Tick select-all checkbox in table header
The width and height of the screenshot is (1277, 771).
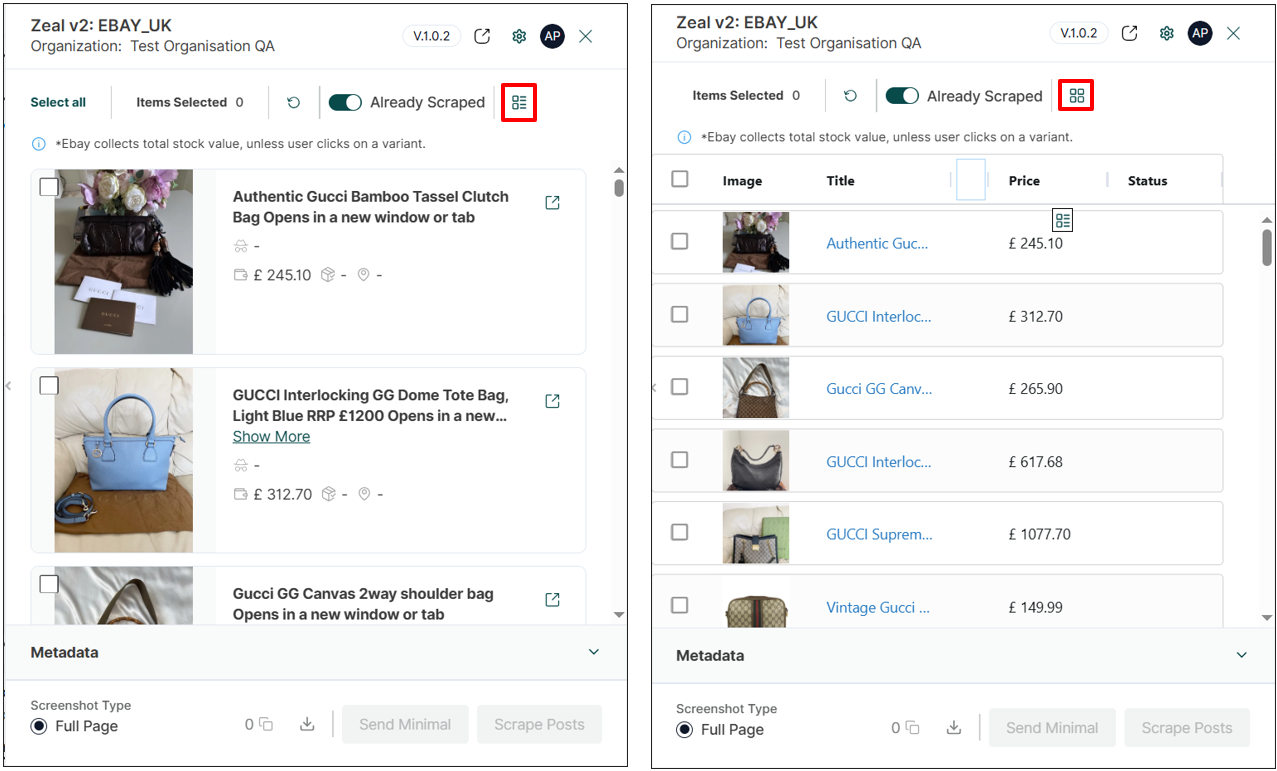point(680,179)
